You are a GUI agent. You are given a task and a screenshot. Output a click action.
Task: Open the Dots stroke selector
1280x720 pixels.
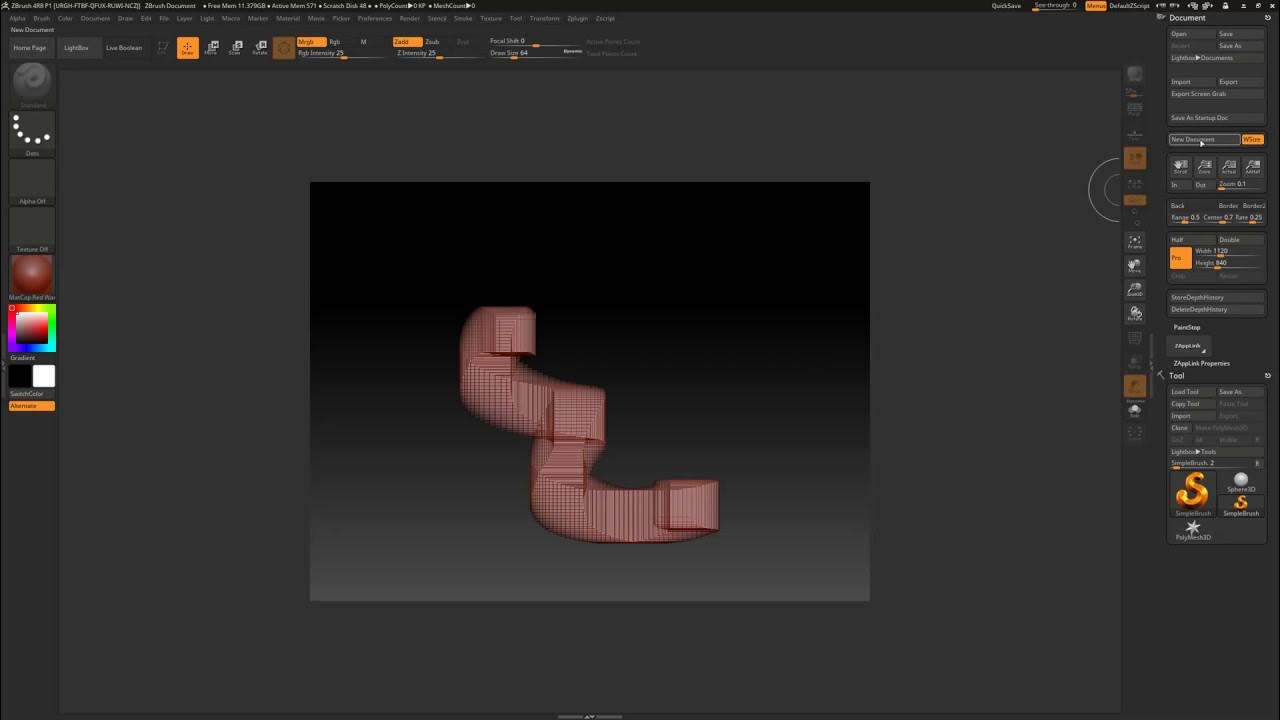point(32,134)
